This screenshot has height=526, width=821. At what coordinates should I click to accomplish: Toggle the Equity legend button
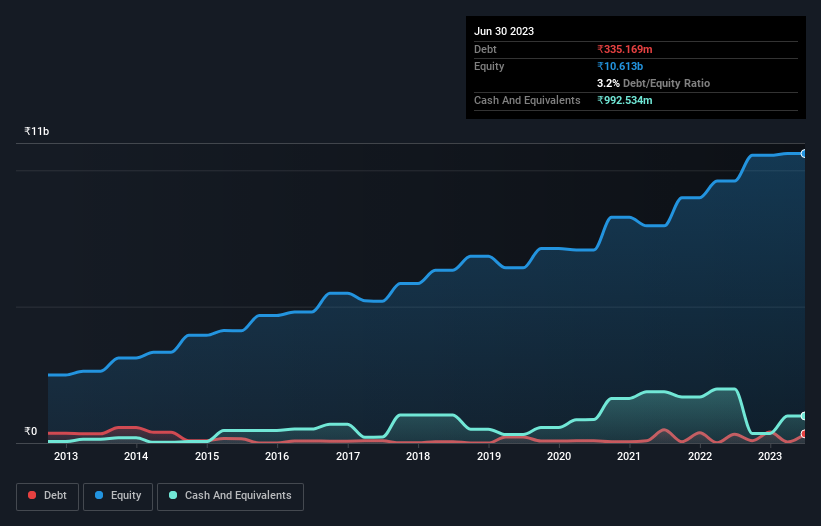pyautogui.click(x=118, y=496)
